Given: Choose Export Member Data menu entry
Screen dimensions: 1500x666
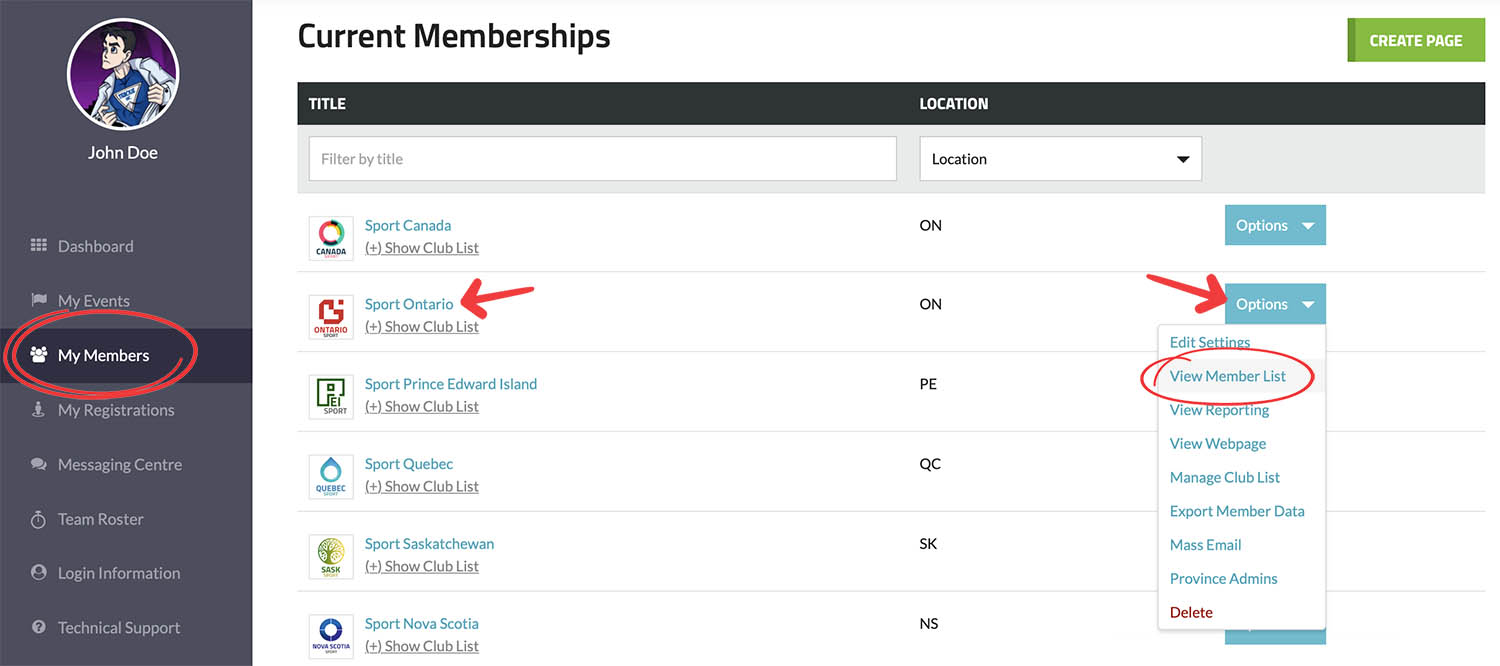Looking at the screenshot, I should coord(1237,511).
